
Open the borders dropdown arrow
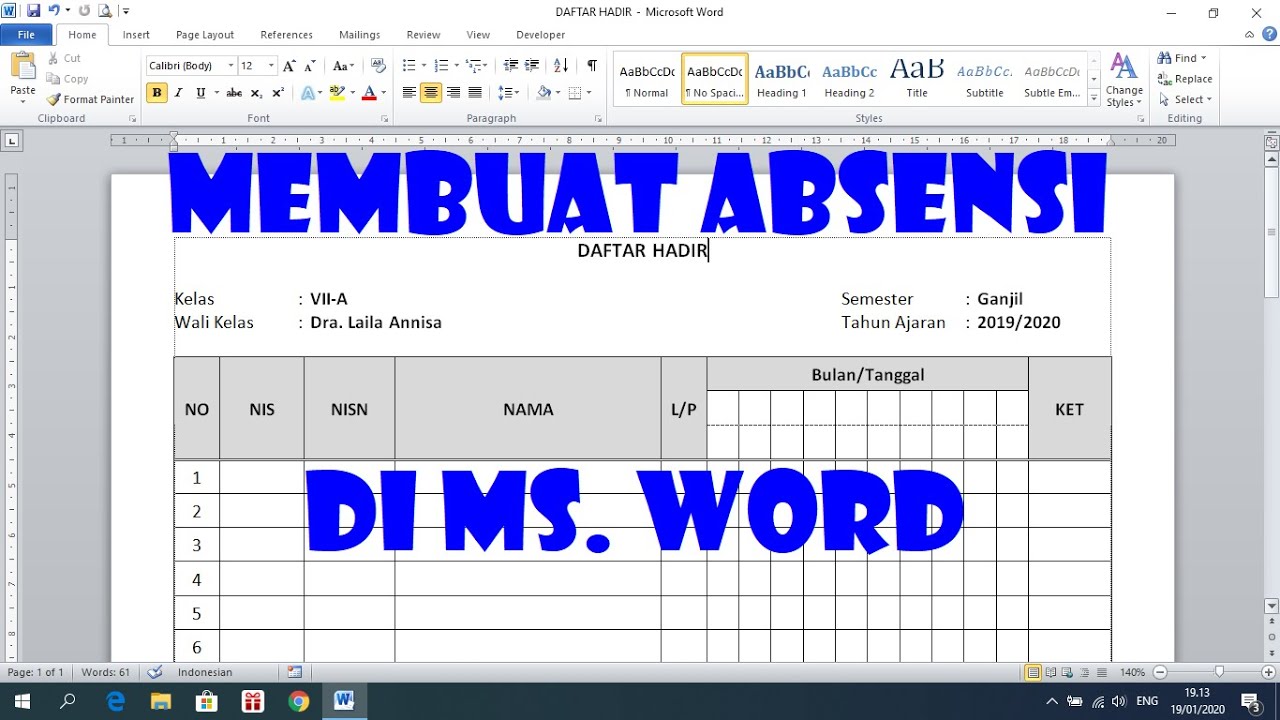tap(588, 93)
